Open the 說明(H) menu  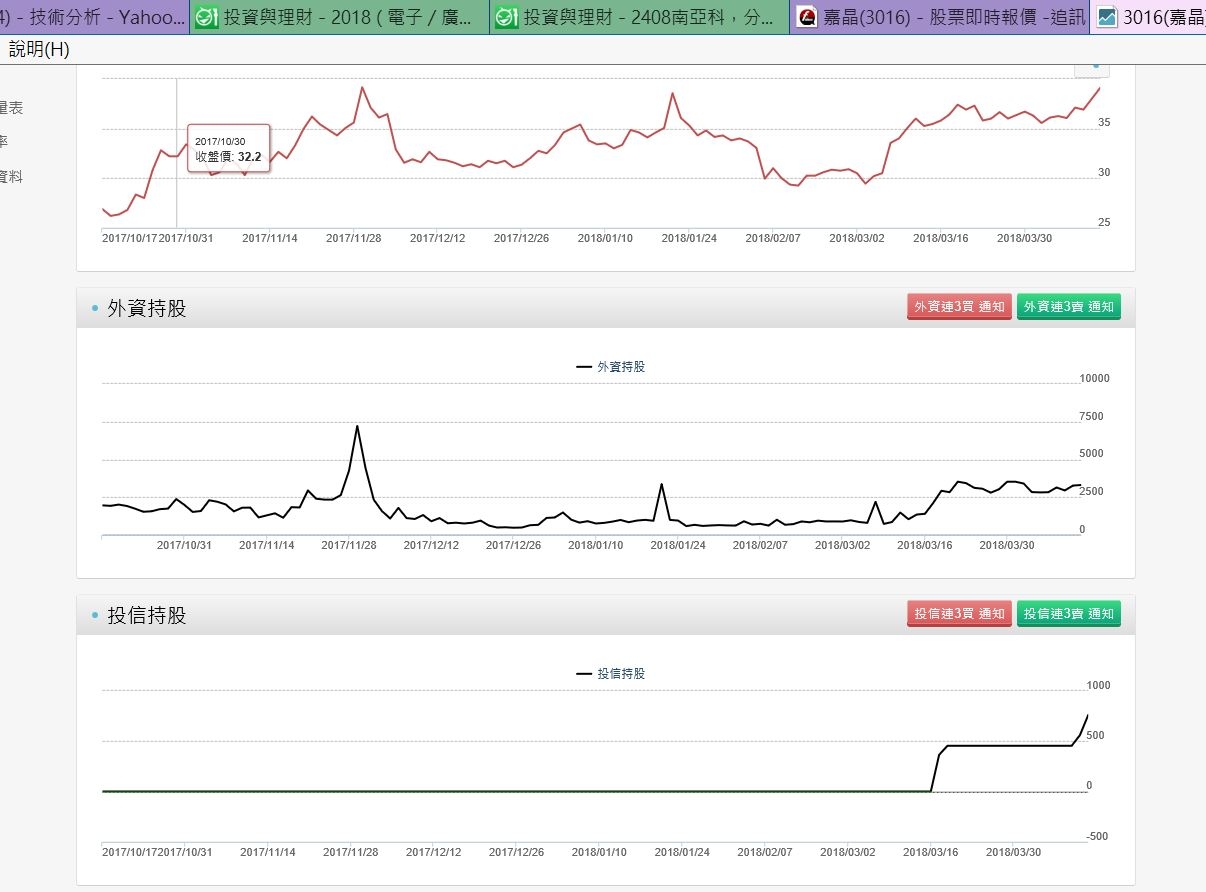click(39, 49)
